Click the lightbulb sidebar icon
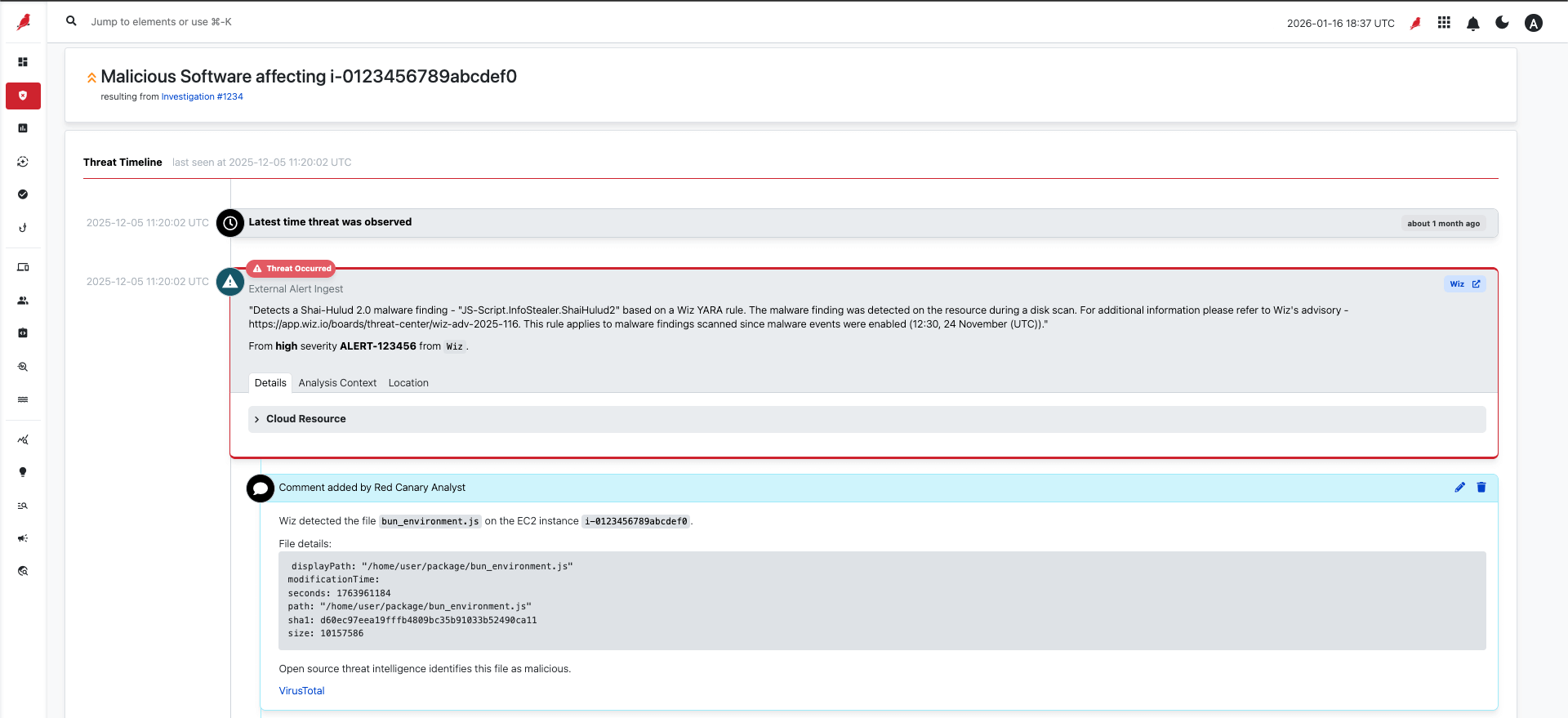The image size is (1568, 718). pos(23,472)
